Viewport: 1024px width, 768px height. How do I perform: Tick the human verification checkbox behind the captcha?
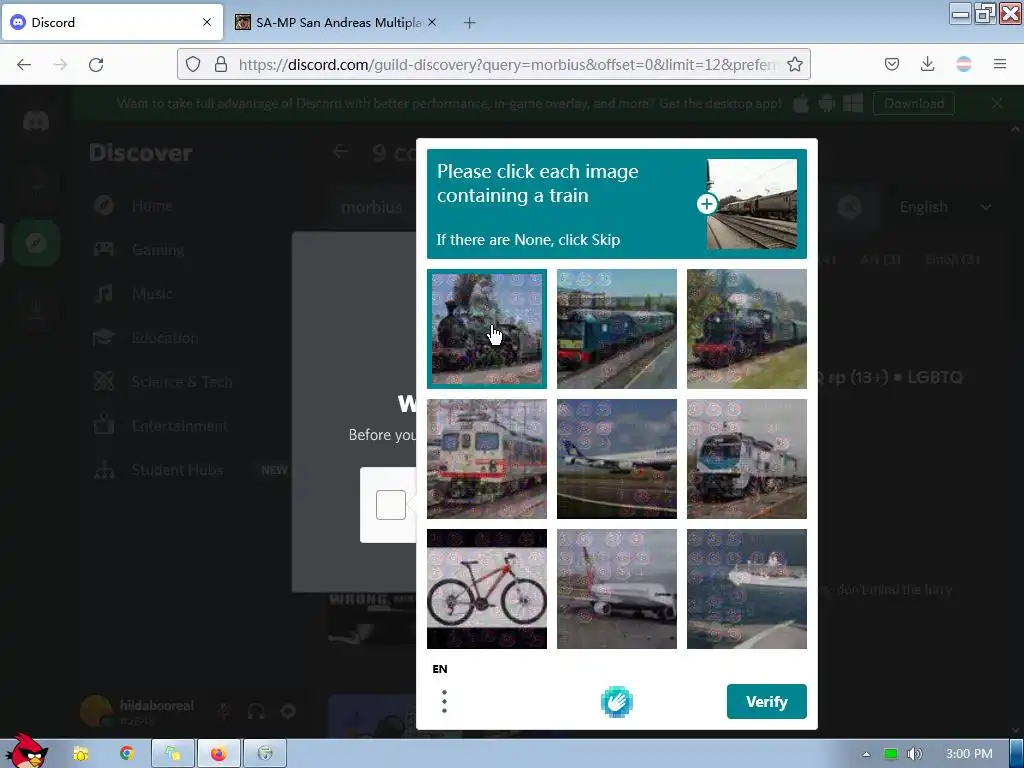click(391, 505)
